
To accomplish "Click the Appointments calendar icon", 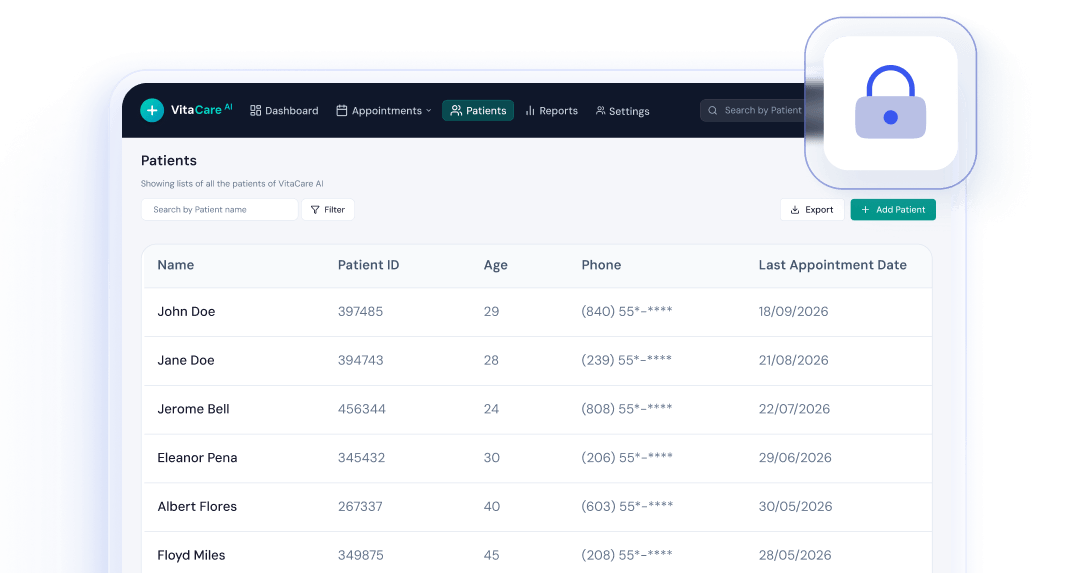I will pyautogui.click(x=342, y=110).
